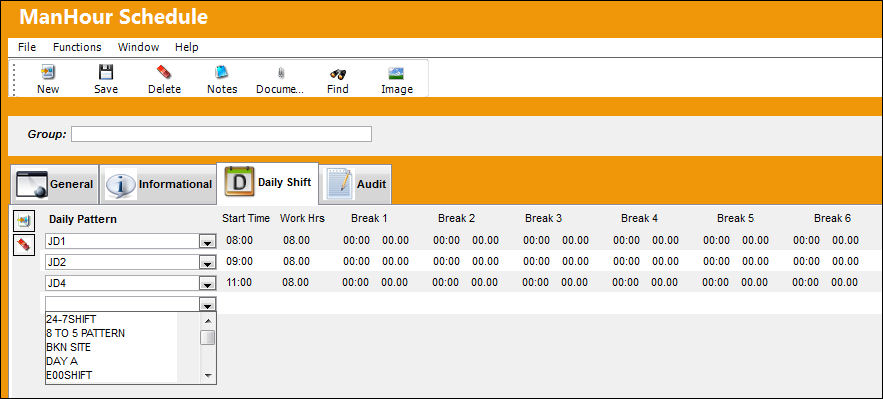Open the Documents paperclip icon
This screenshot has width=883, height=399.
280,73
